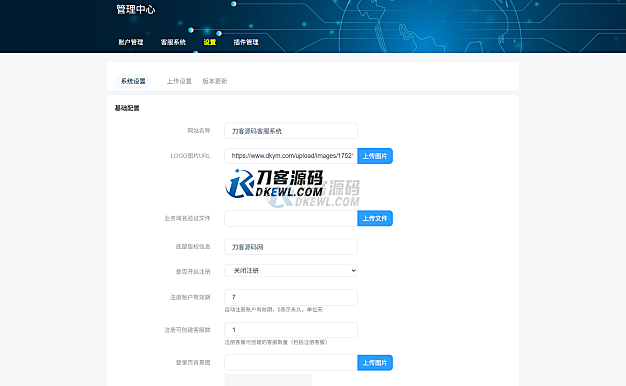Click the 基础配置 section heading
The image size is (626, 386).
pyautogui.click(x=127, y=108)
